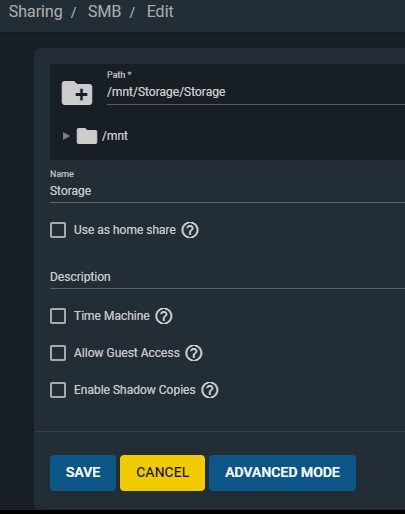Image resolution: width=405 pixels, height=514 pixels.
Task: Click the Edit breadcrumb item
Action: click(x=160, y=12)
